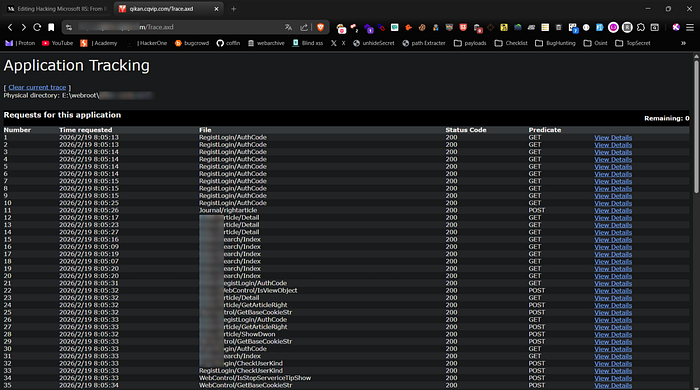This screenshot has height=390, width=700.
Task: Expand the TopSecret bookmark folder
Action: tap(633, 43)
